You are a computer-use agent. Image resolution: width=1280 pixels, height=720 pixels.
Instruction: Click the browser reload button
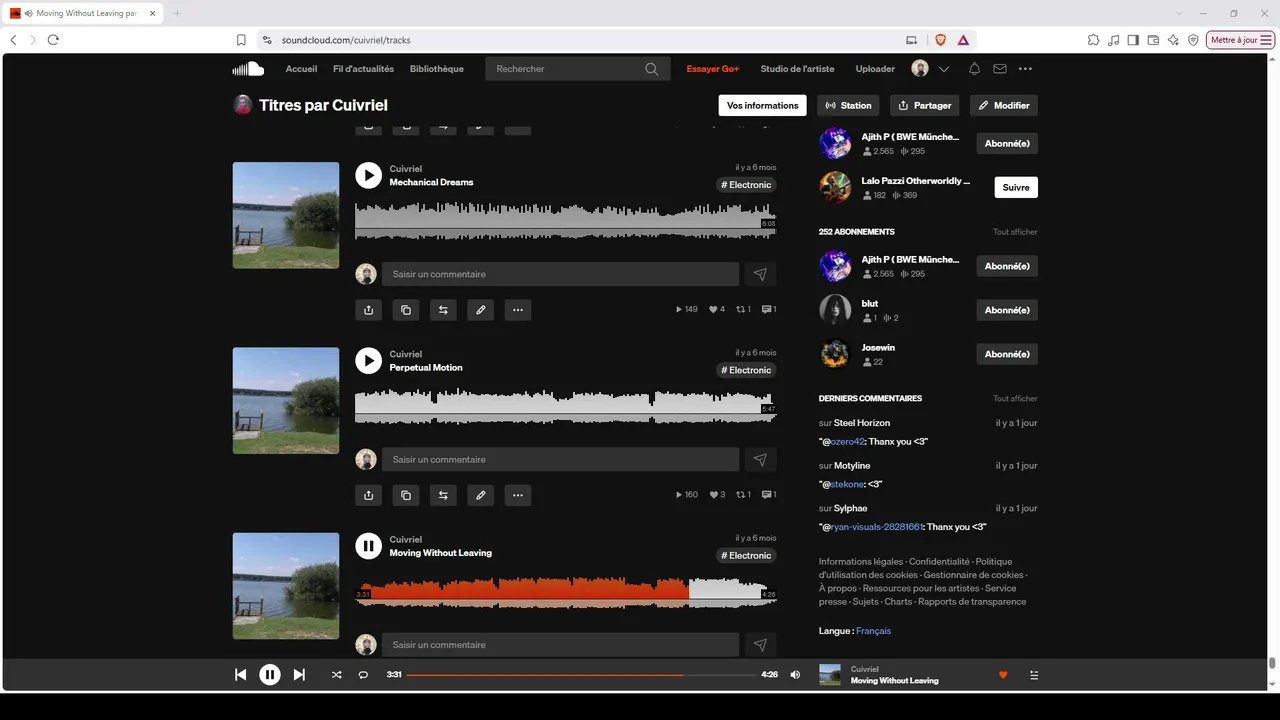tap(53, 40)
